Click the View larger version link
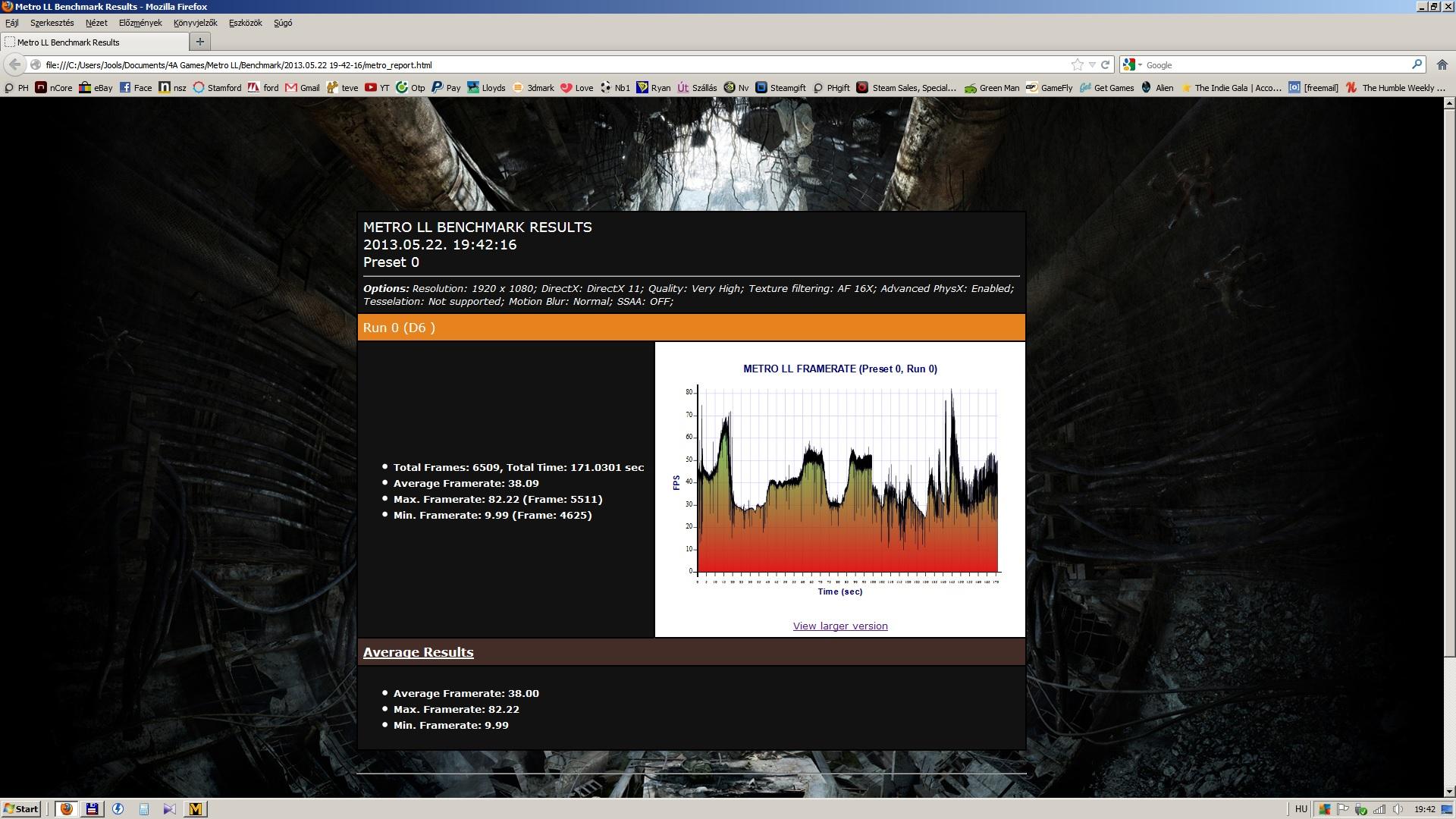 (x=840, y=626)
